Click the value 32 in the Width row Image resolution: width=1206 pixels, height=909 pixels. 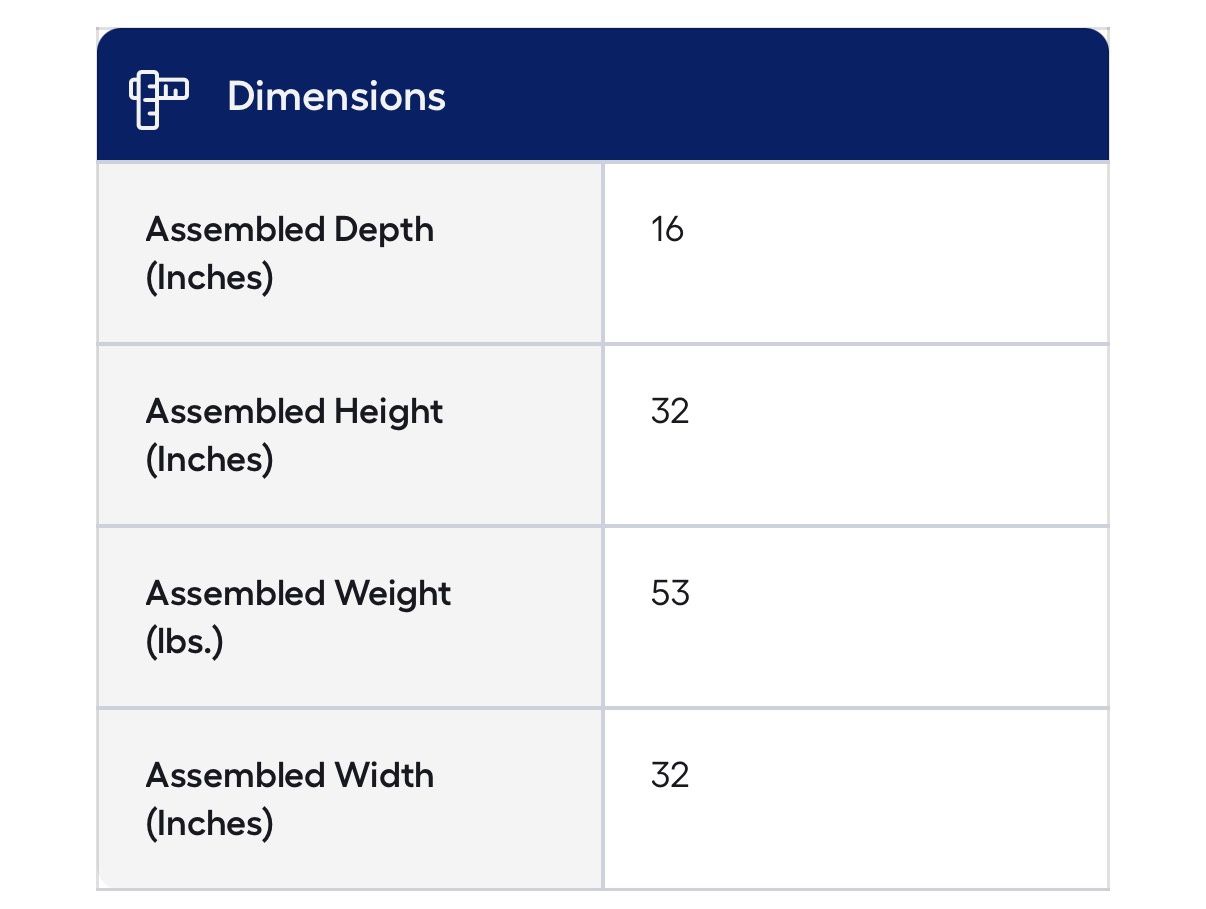669,776
